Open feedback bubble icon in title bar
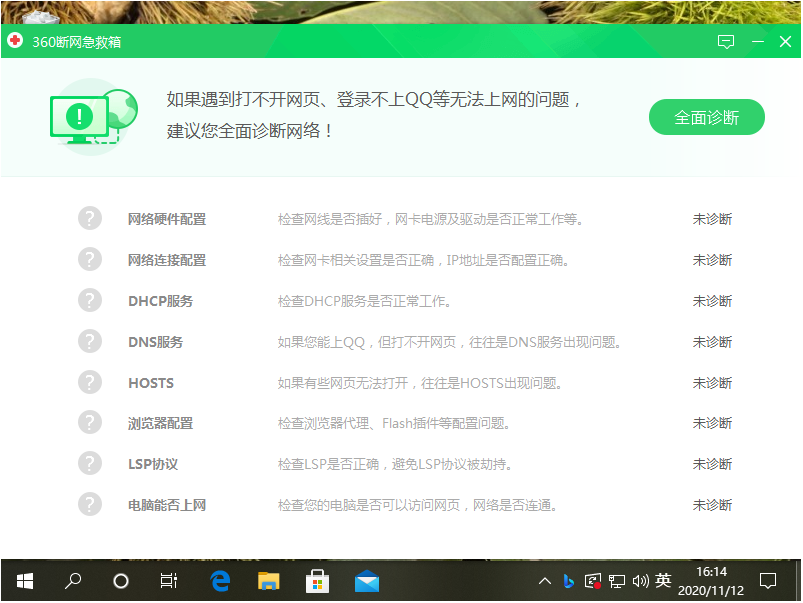 [726, 43]
